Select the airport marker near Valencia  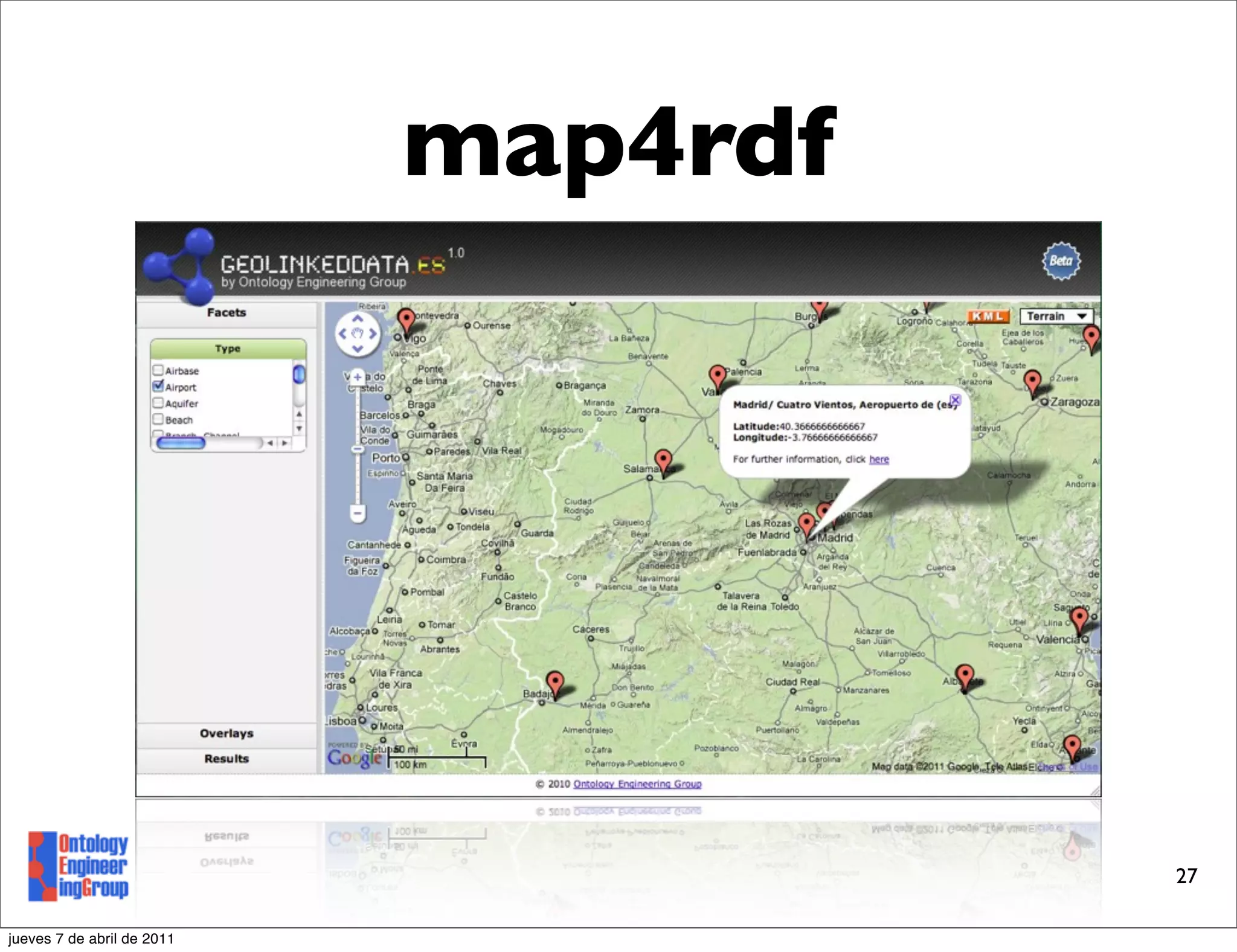coord(1079,620)
